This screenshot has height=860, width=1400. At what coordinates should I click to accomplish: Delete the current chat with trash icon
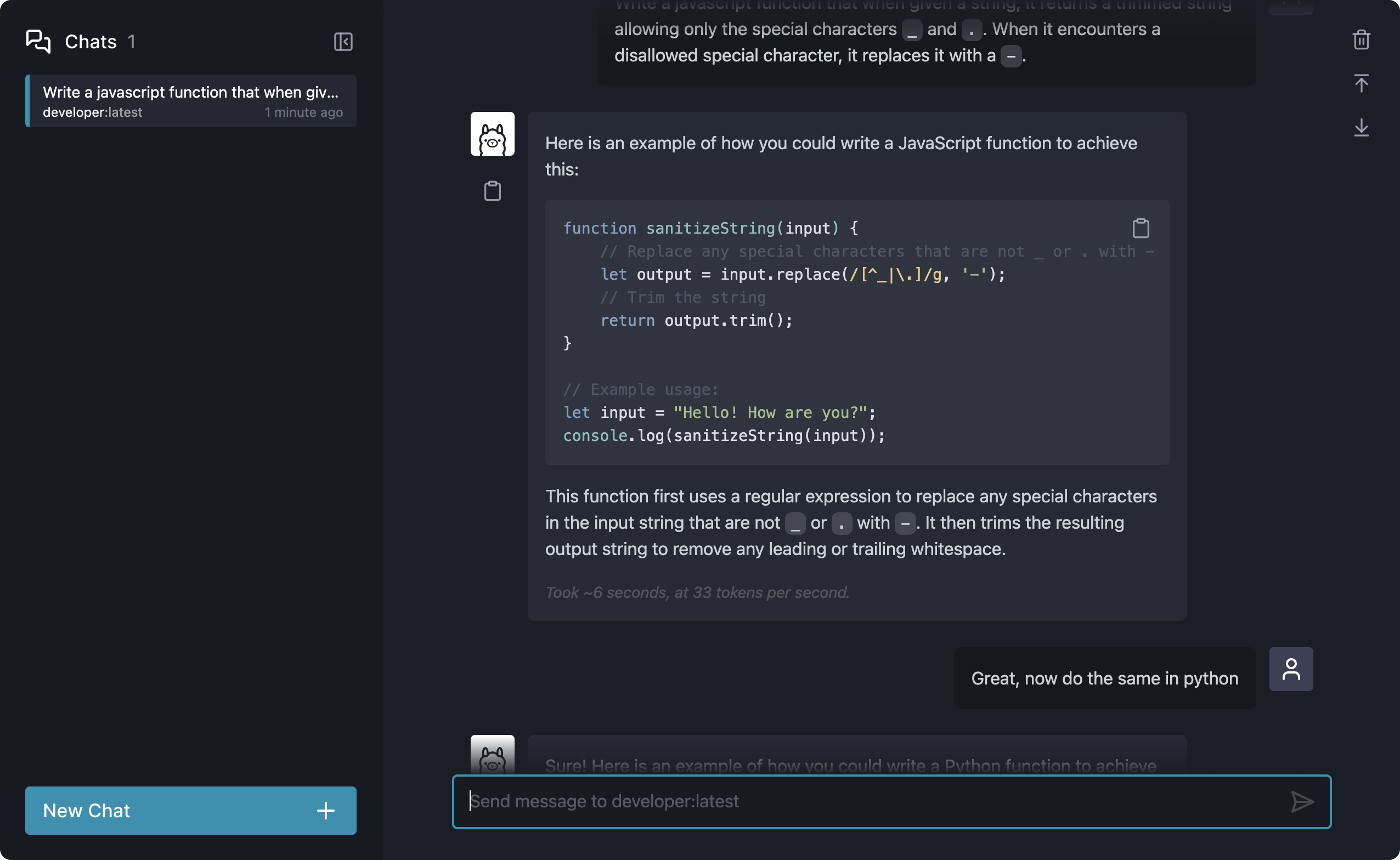1361,40
